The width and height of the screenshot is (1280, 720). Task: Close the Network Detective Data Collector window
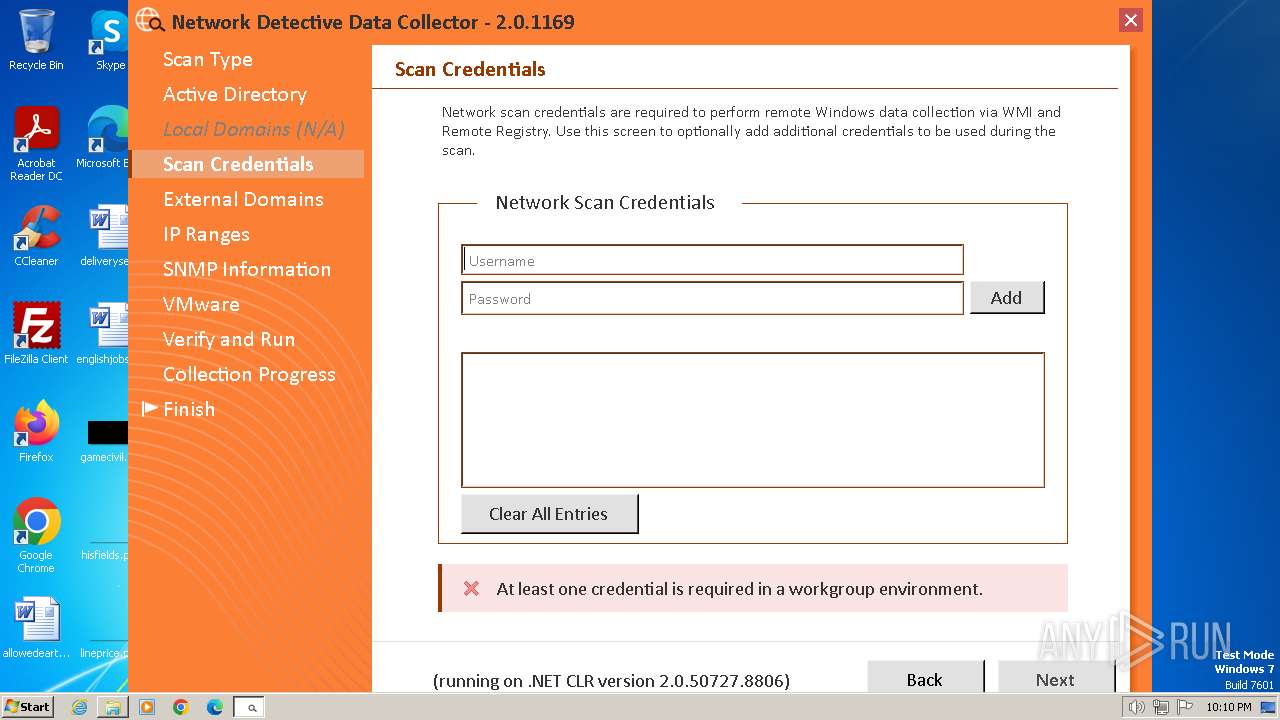coord(1131,20)
